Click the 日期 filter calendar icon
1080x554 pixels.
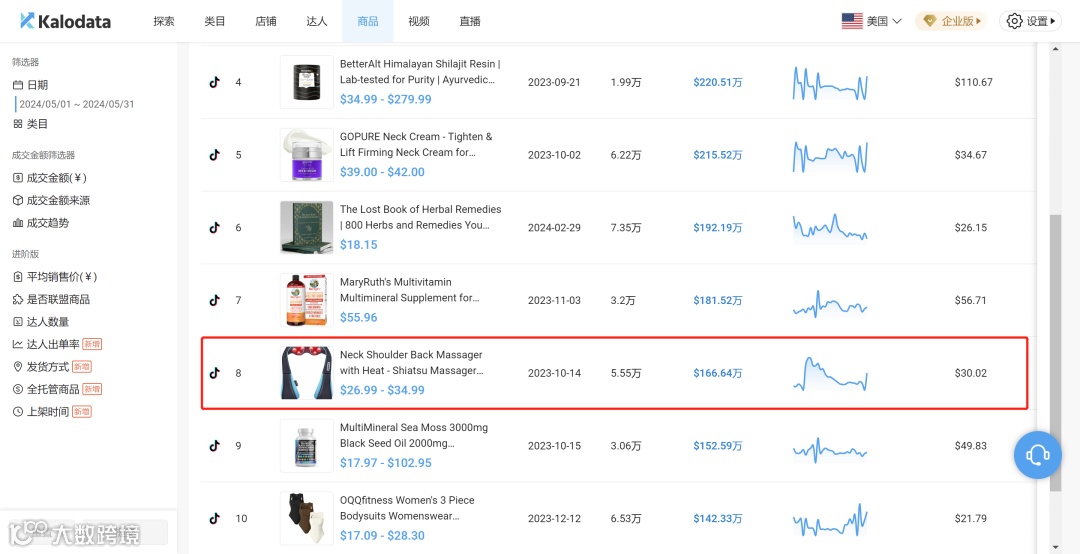tap(18, 85)
